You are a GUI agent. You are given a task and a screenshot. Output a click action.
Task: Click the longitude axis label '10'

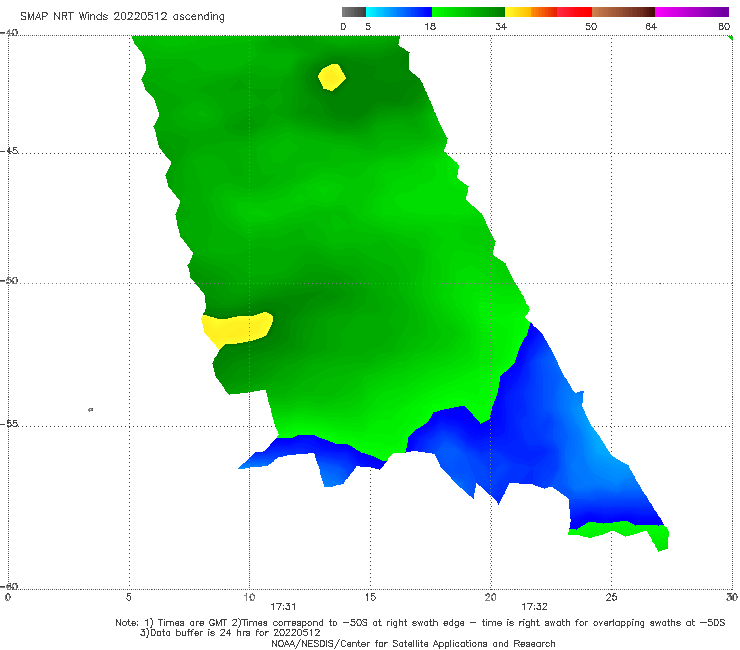pos(249,597)
